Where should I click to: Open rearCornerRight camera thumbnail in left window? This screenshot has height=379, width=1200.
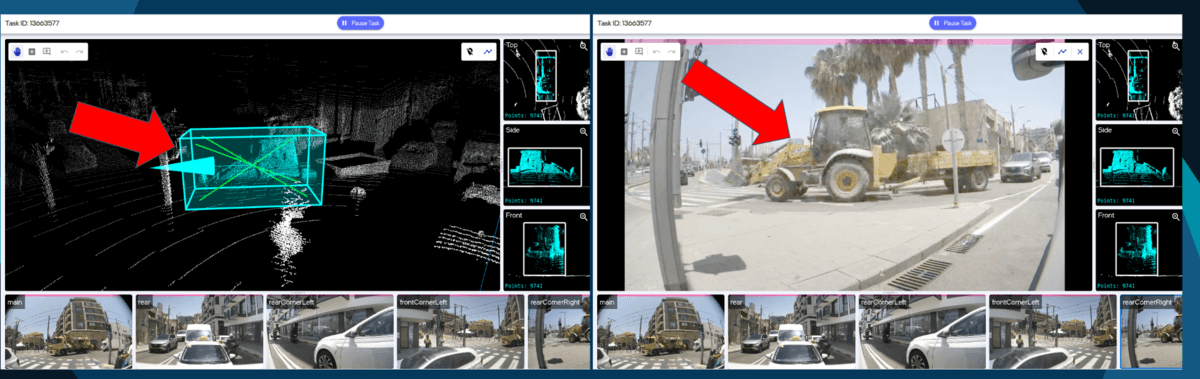[x=557, y=332]
